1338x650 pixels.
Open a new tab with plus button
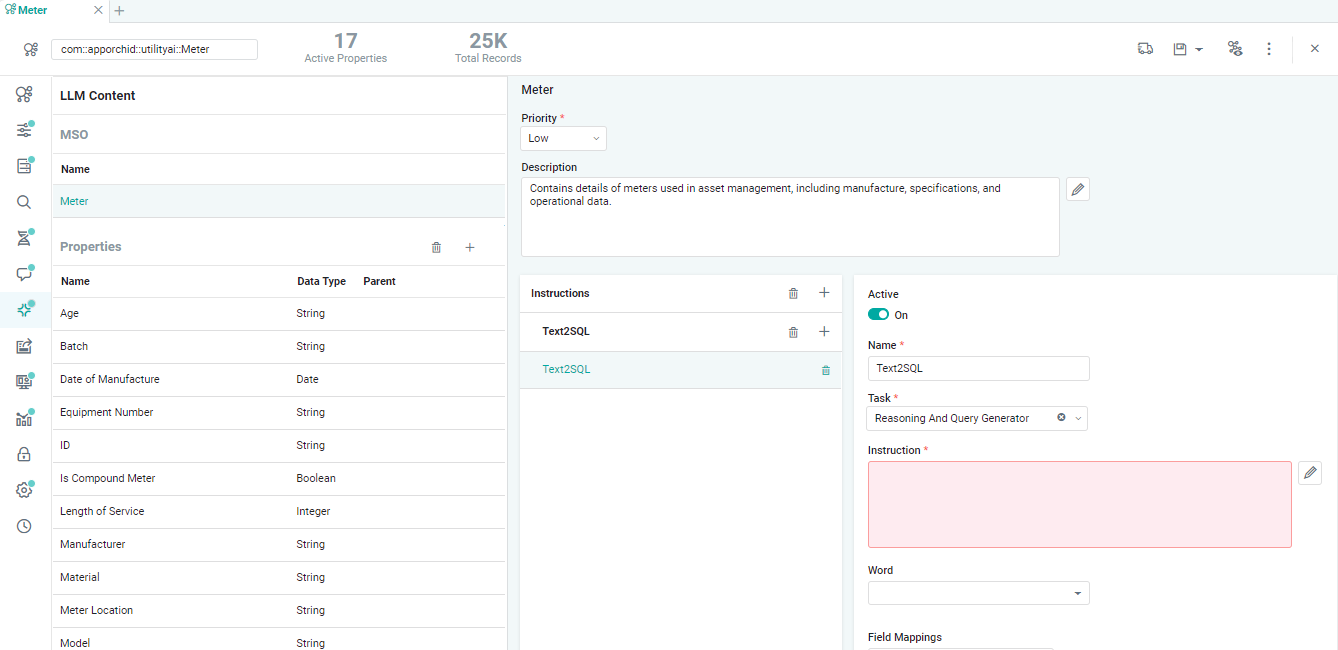point(119,11)
